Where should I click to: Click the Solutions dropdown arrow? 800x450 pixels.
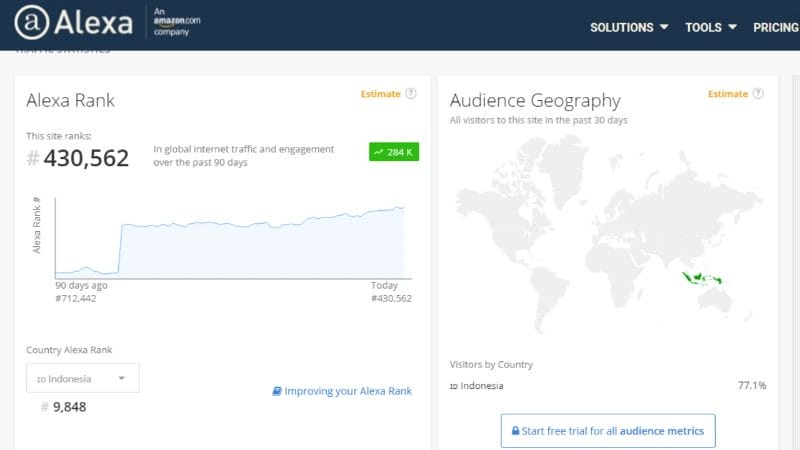click(664, 27)
